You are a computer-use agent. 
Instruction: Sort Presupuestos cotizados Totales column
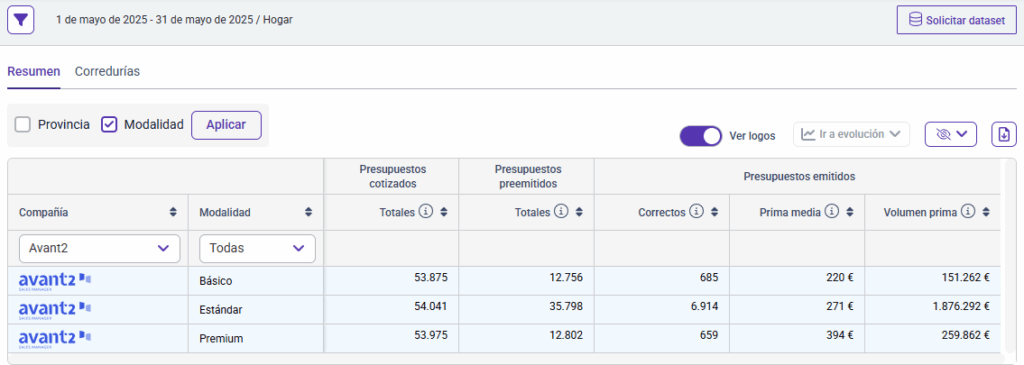[444, 212]
